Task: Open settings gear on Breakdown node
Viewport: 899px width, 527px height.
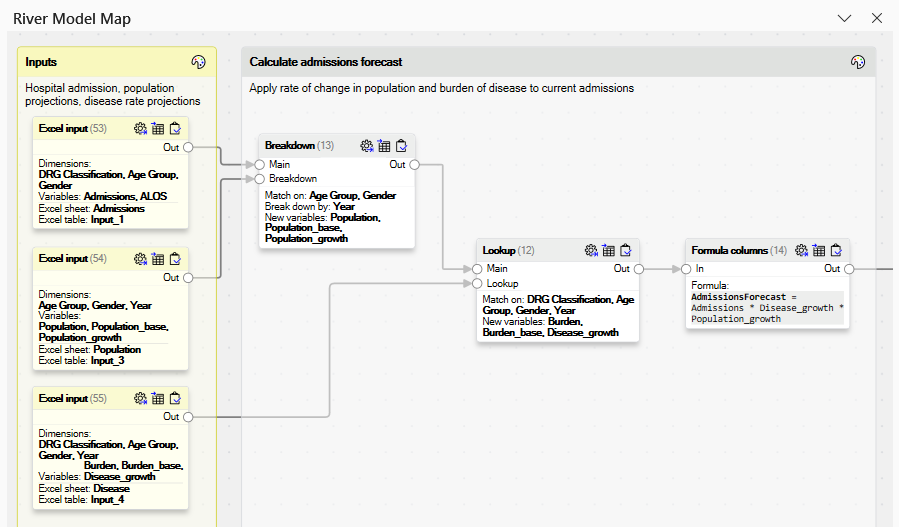Action: pos(366,146)
